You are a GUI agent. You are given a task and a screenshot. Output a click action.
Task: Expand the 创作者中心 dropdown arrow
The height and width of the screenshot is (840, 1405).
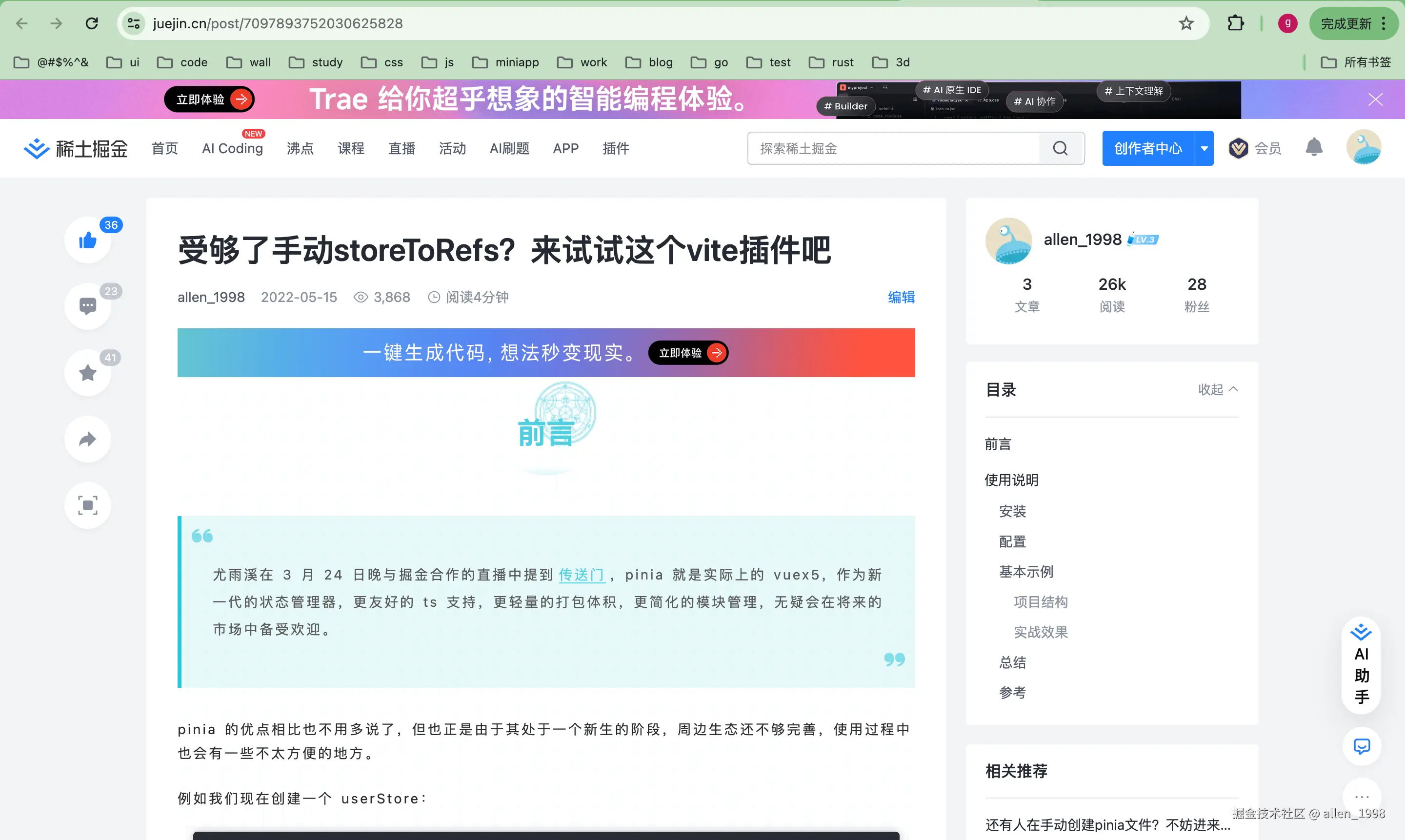pos(1204,148)
